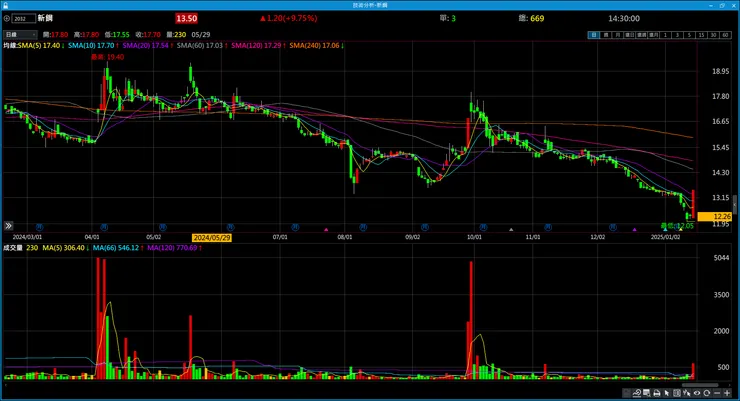Click the MA(66) 546.12 volume legend

point(118,248)
